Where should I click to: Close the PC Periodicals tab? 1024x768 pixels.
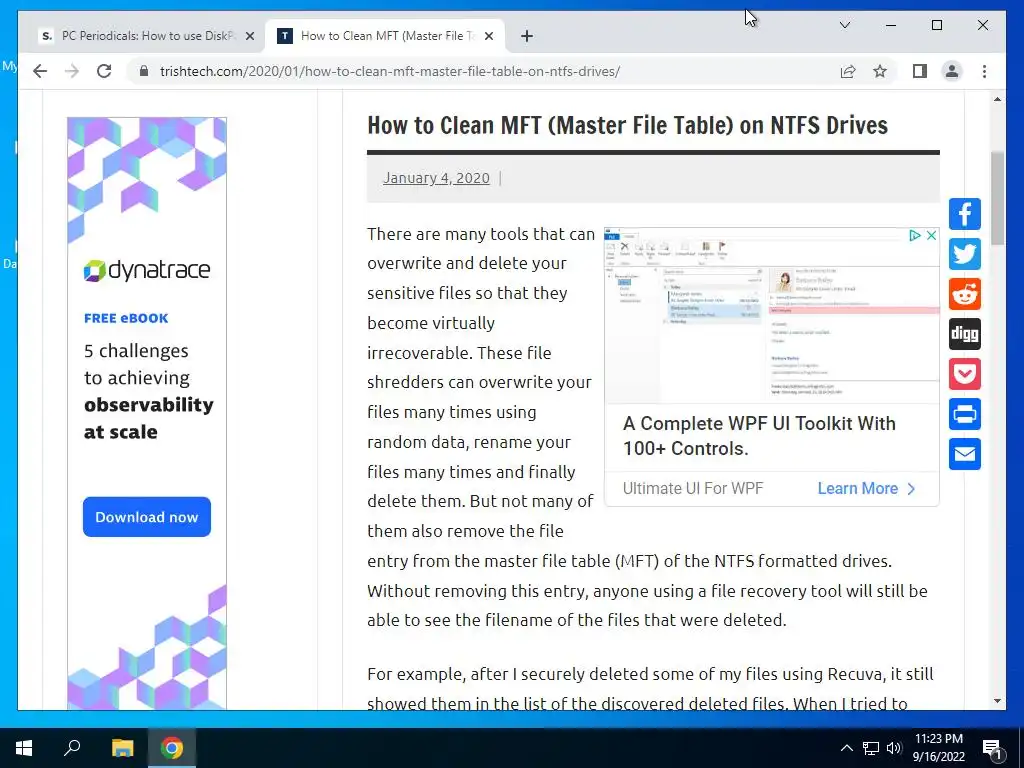(x=249, y=36)
